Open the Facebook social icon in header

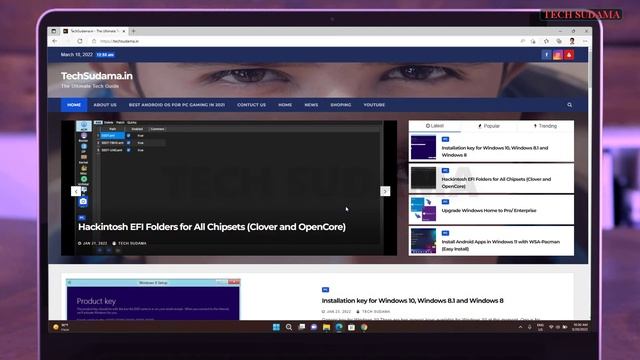(546, 55)
